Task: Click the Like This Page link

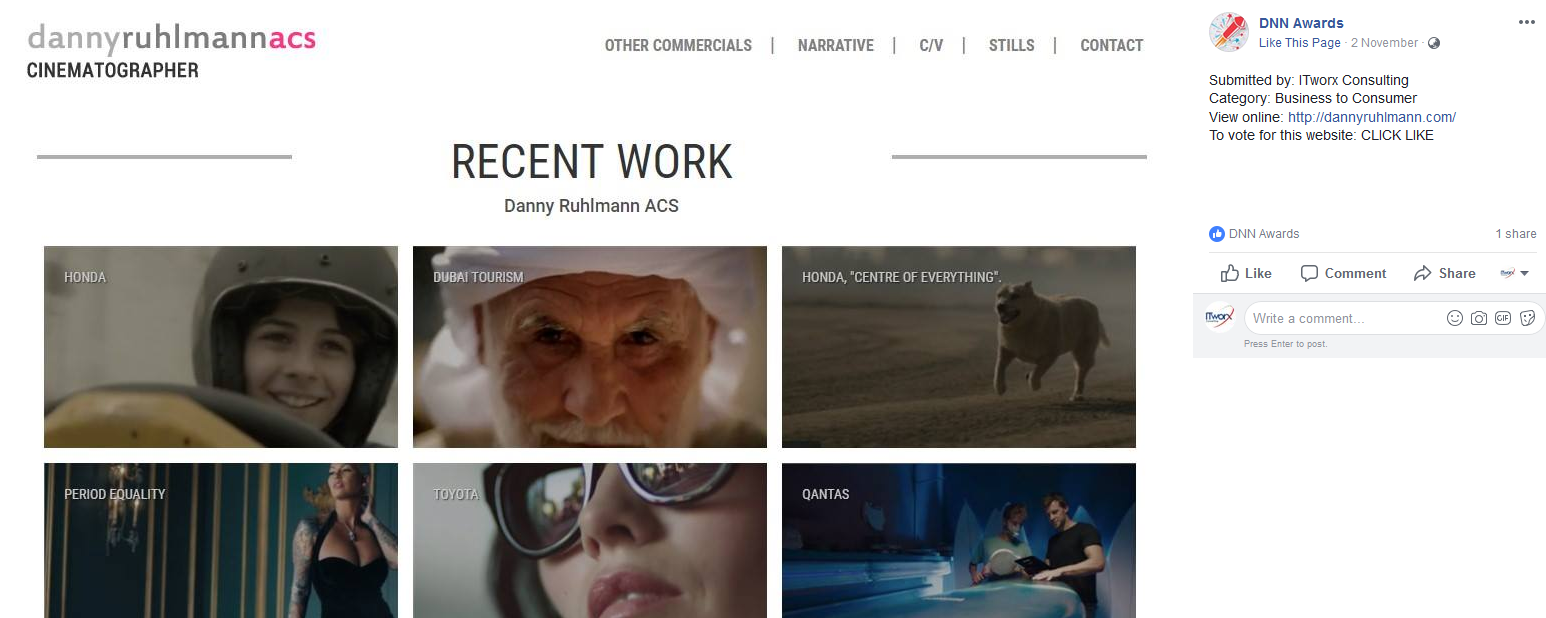Action: (x=1300, y=43)
